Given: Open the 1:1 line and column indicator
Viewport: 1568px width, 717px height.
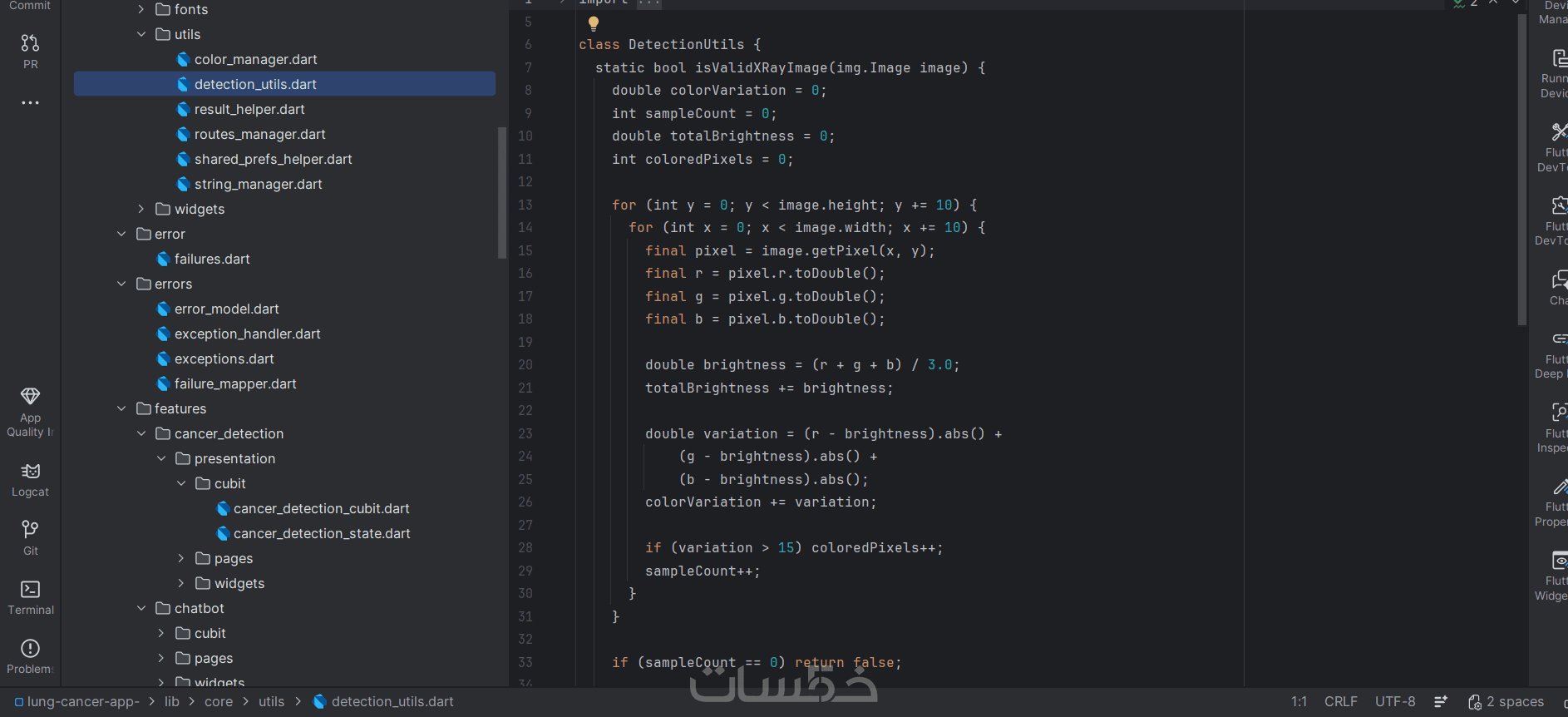Looking at the screenshot, I should [x=1299, y=702].
